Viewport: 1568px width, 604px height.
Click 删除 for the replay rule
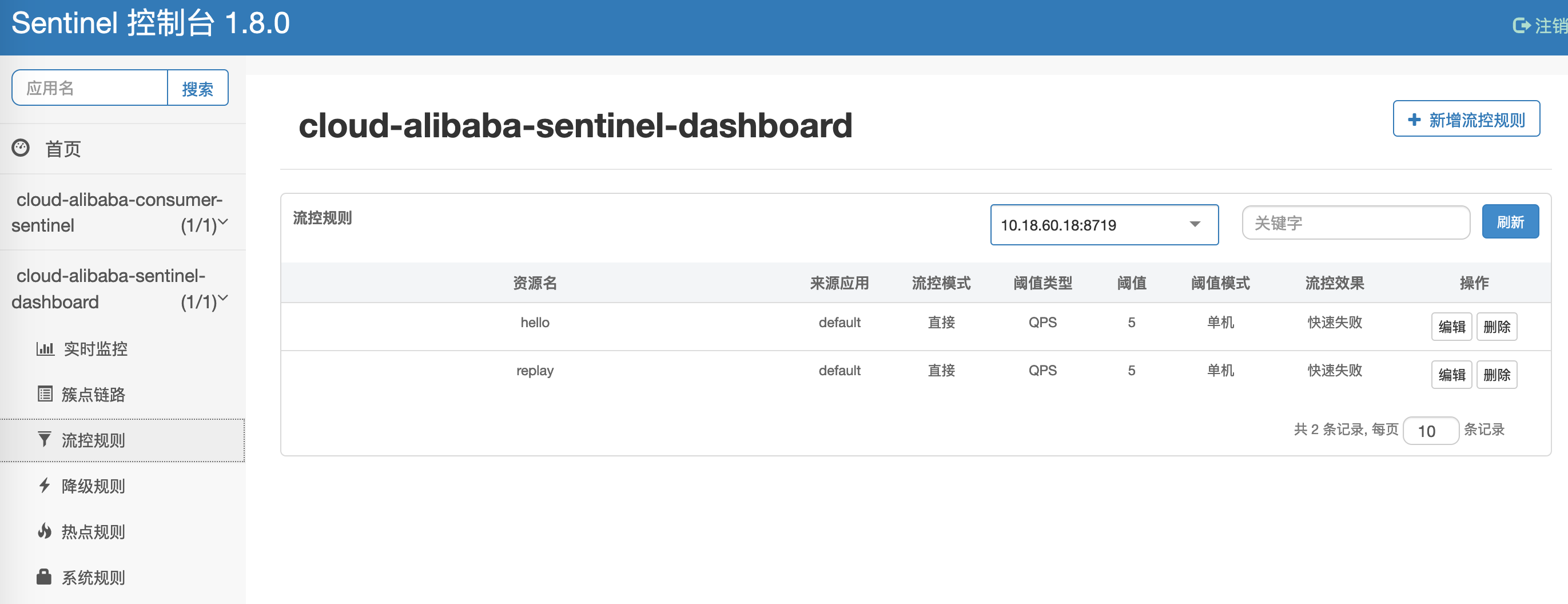point(1496,375)
